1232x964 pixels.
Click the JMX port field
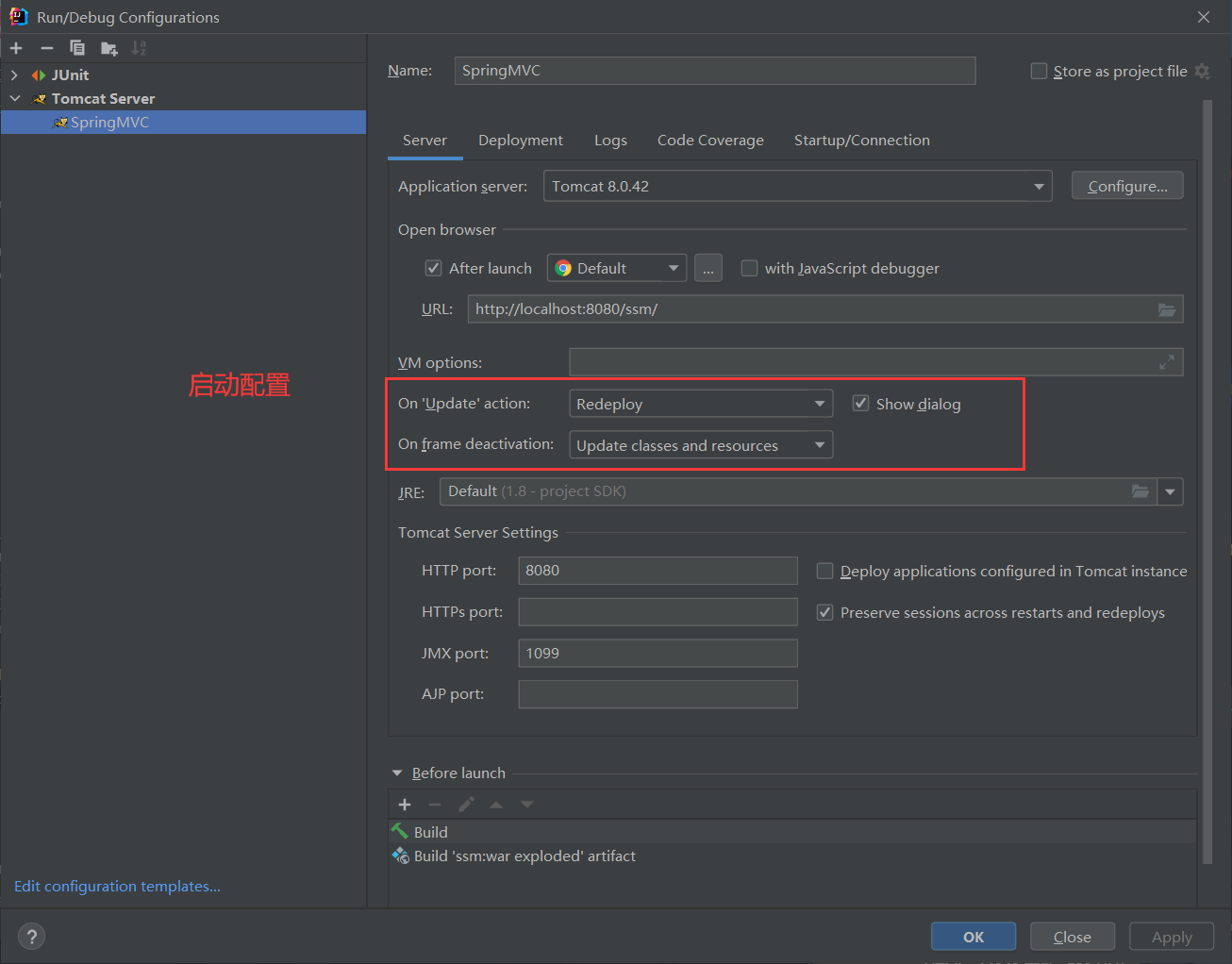[658, 653]
